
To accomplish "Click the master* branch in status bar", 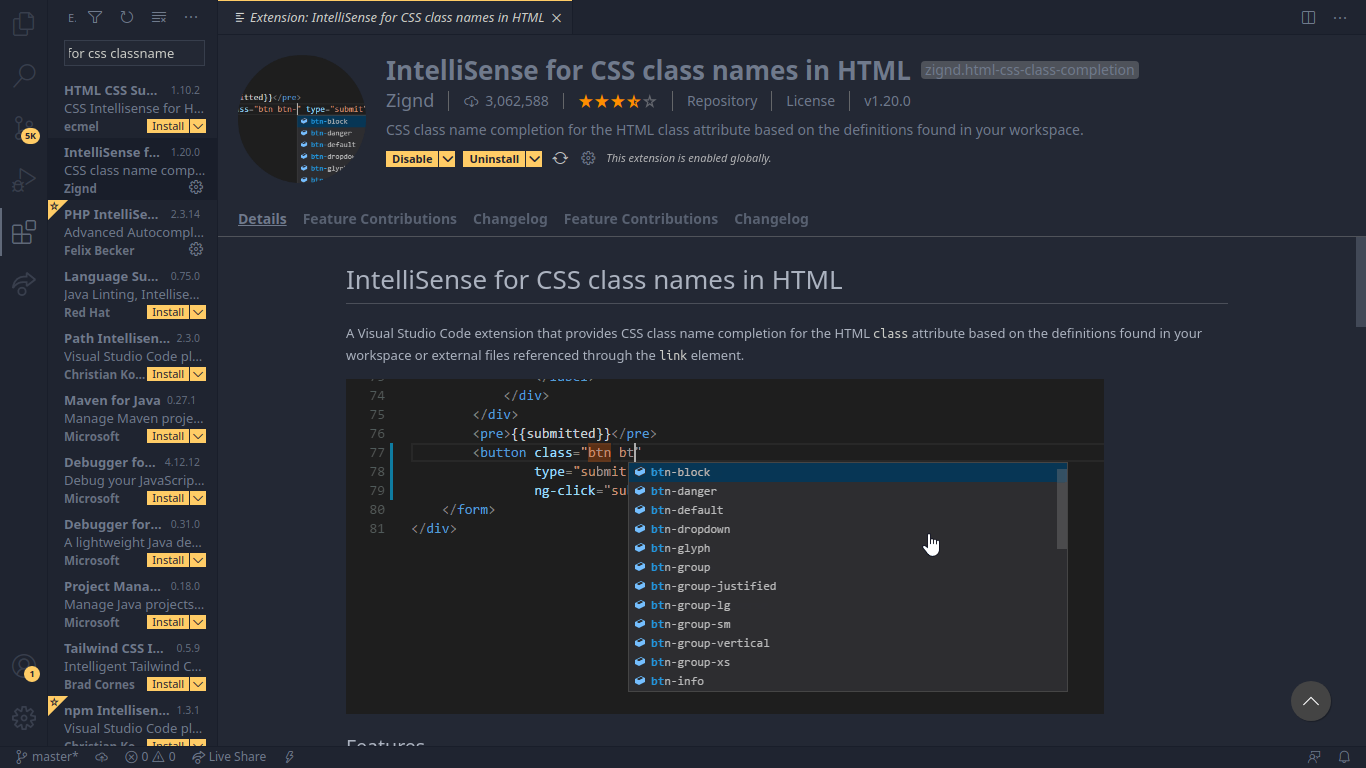I will (47, 757).
